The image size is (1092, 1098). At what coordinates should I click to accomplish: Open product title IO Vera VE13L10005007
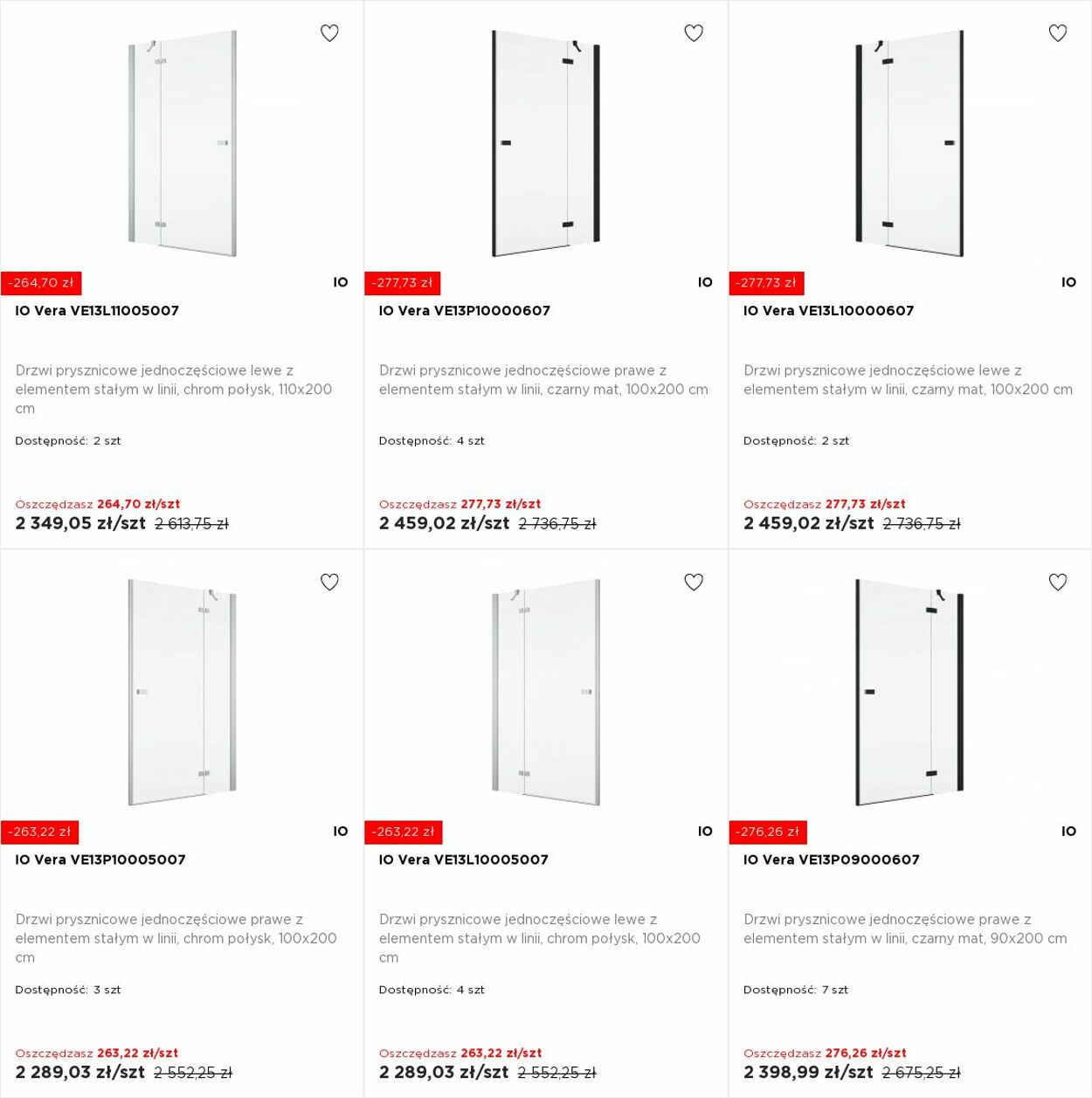point(464,860)
